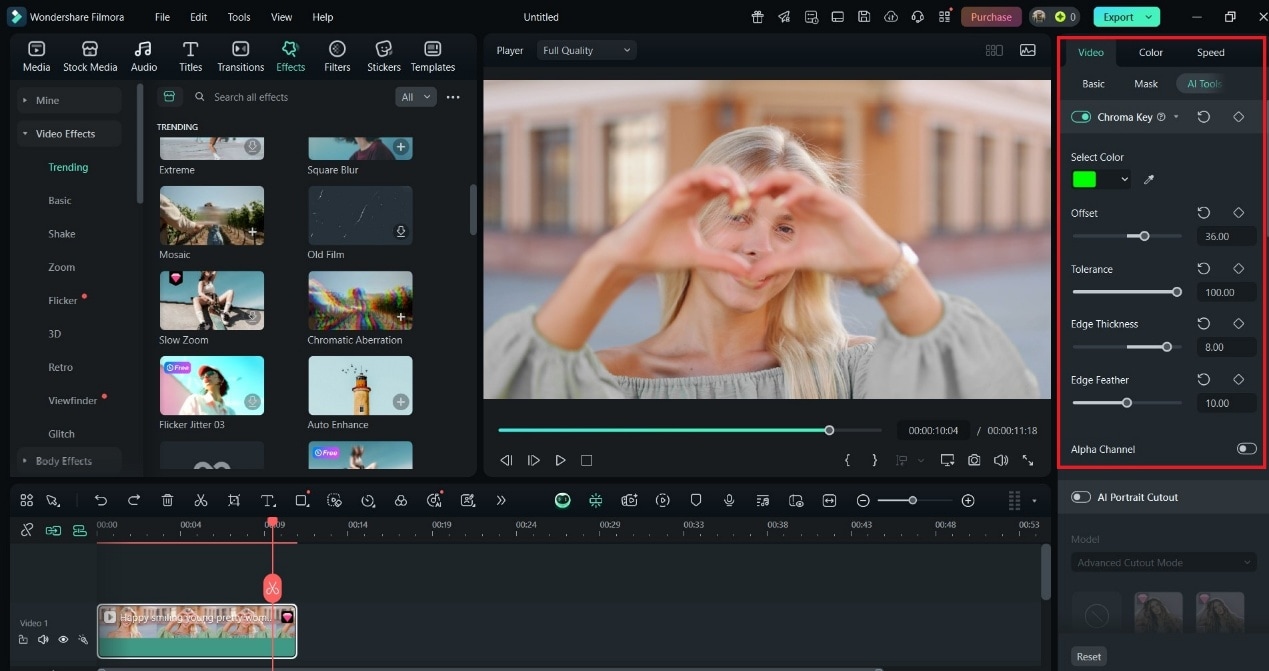Viewport: 1269px width, 671px height.
Task: Toggle Video 1 track visibility eye
Action: coord(63,639)
